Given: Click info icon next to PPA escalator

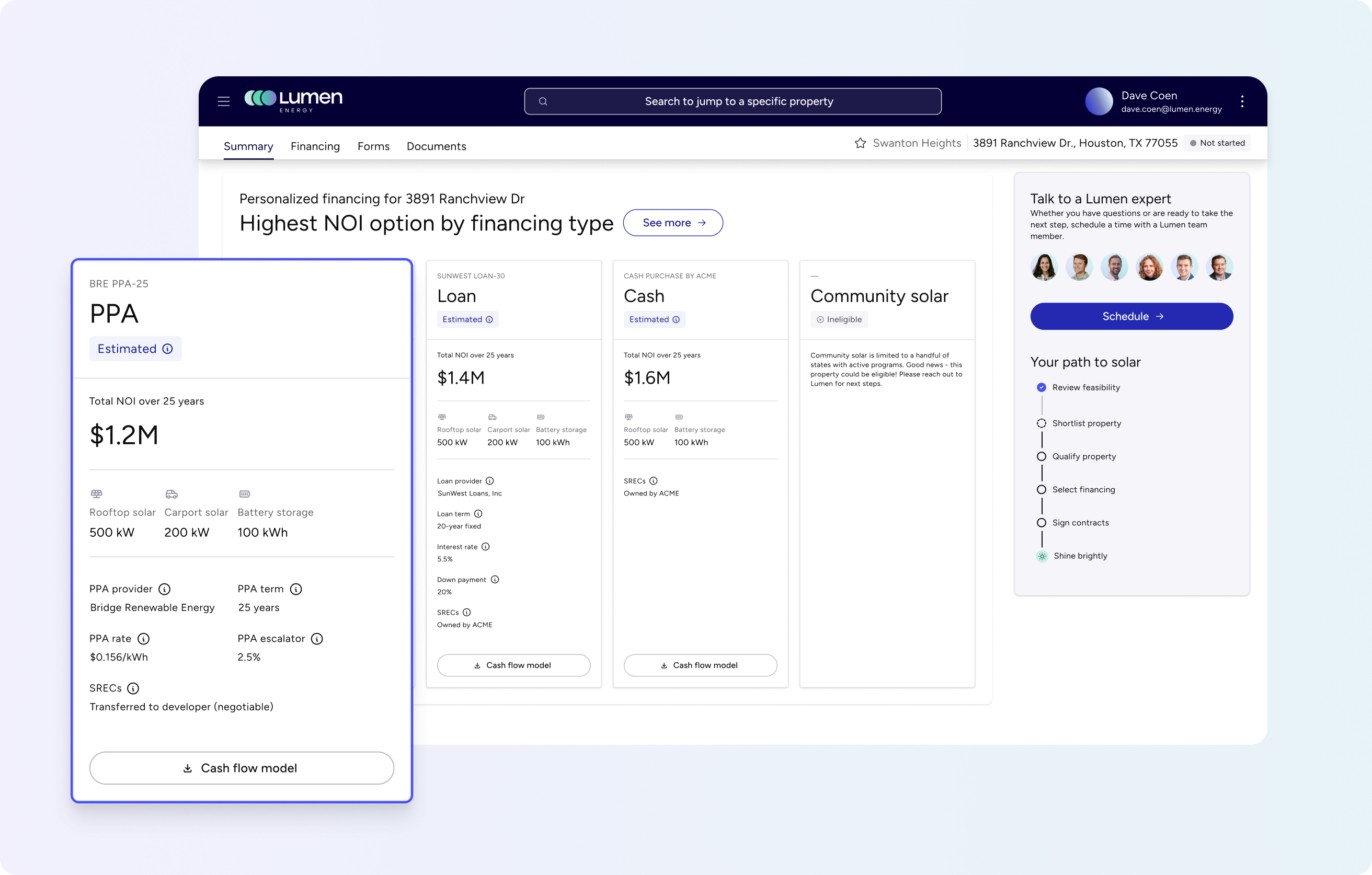Looking at the screenshot, I should click(317, 639).
